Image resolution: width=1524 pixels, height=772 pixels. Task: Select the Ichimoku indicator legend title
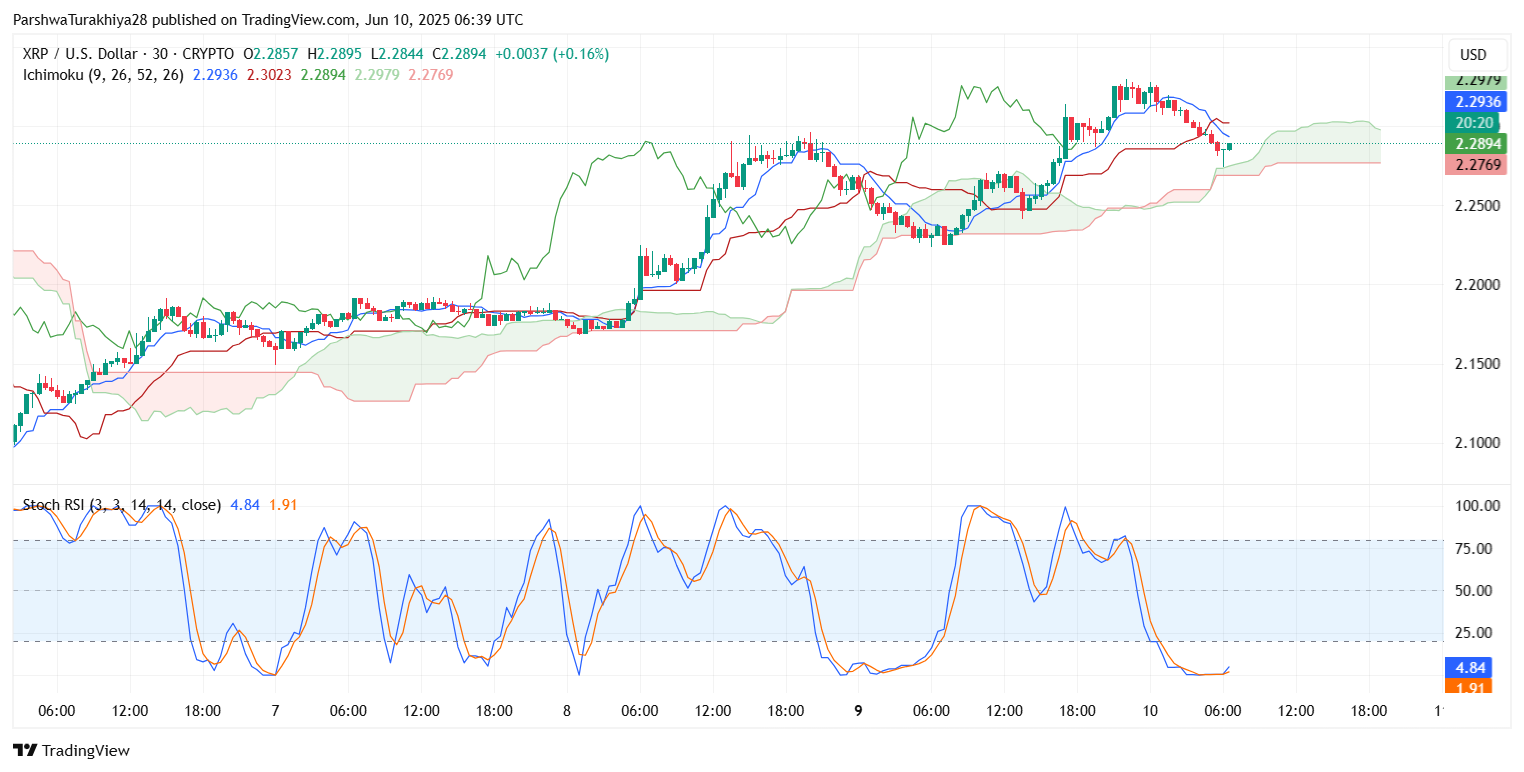[98, 75]
